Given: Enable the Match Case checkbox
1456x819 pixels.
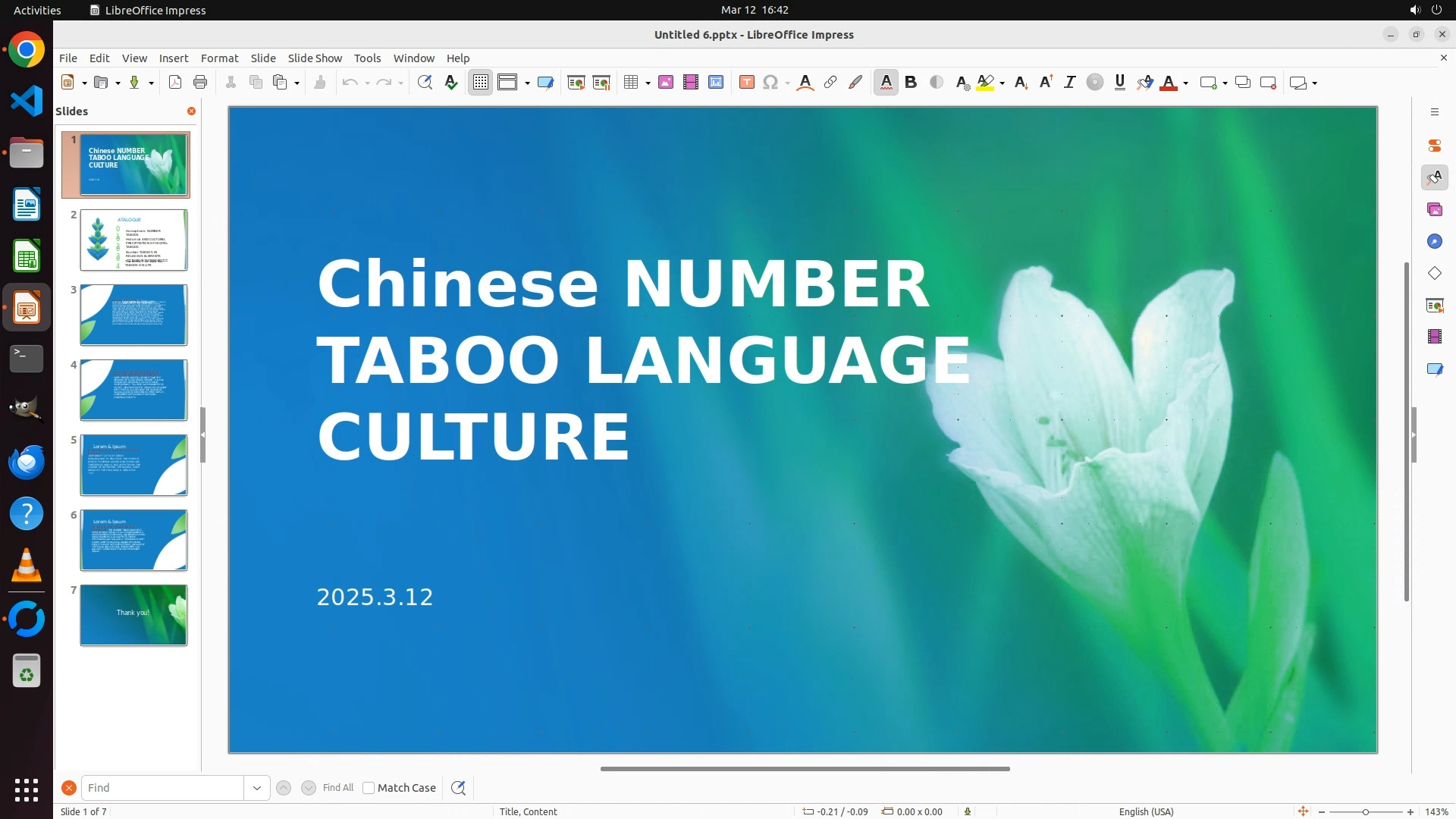Looking at the screenshot, I should [369, 788].
